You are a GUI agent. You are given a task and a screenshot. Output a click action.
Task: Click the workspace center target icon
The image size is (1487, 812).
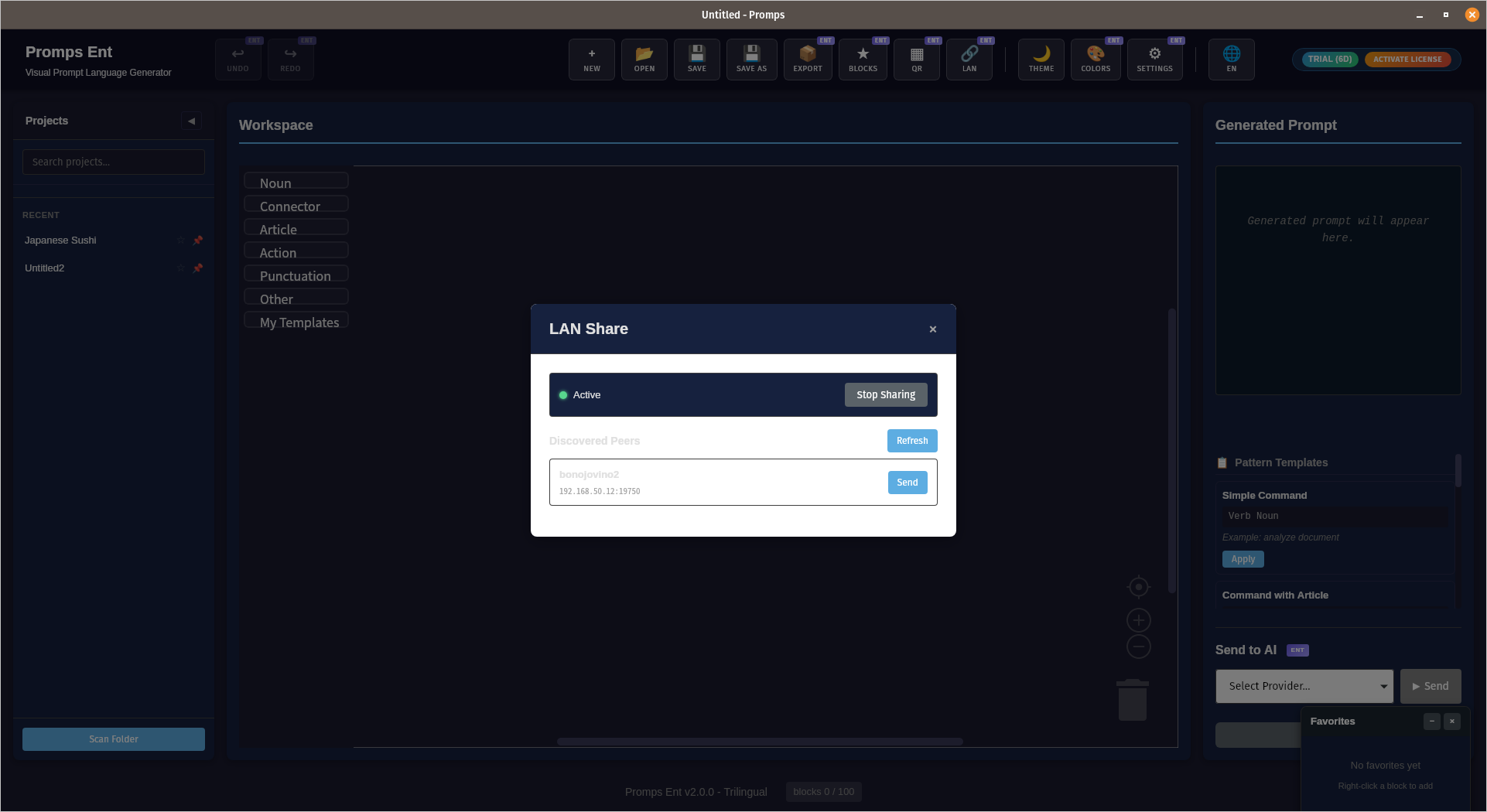click(x=1139, y=587)
